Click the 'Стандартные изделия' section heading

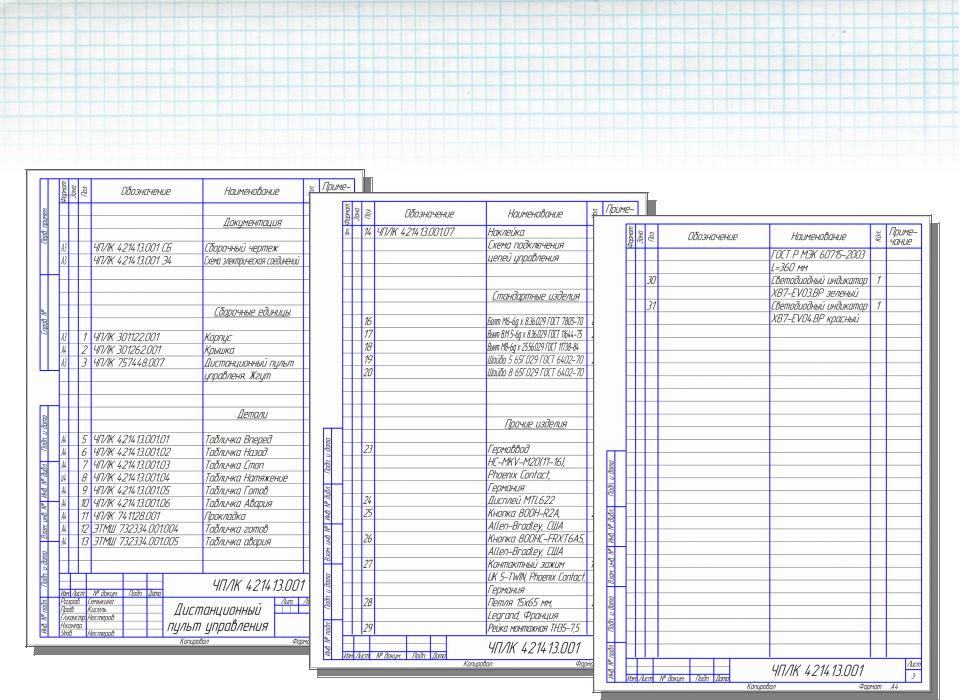536,296
